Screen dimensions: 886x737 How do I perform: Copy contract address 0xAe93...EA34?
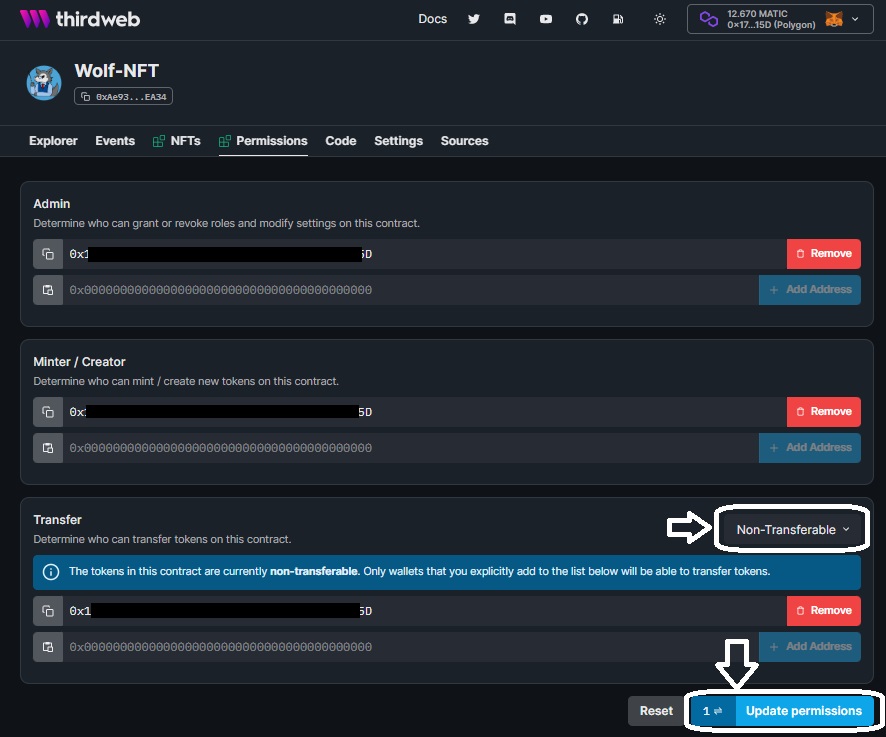point(123,97)
